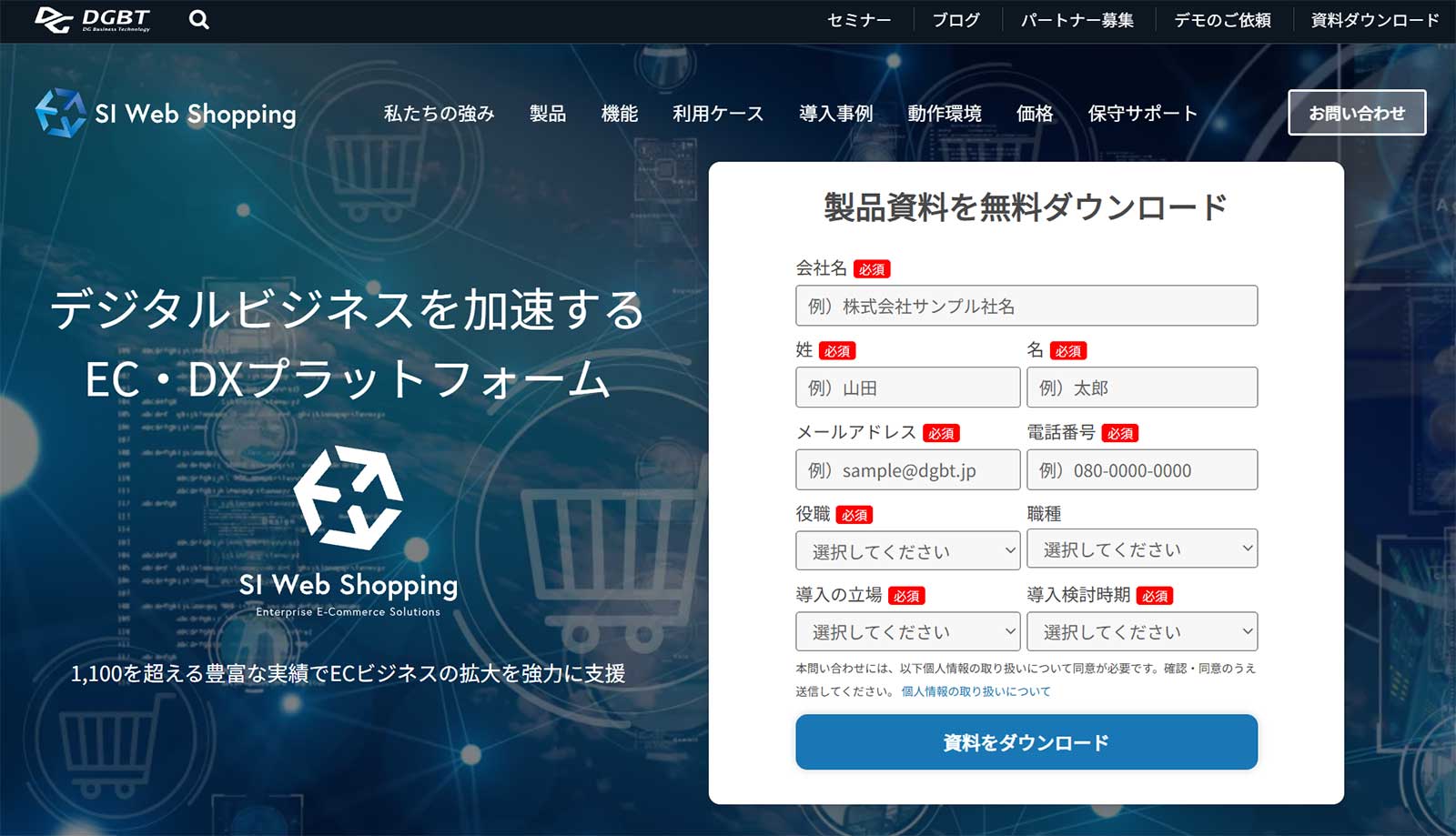The height and width of the screenshot is (836, 1456).
Task: Click the お問い合わせ button
Action: coord(1357,113)
